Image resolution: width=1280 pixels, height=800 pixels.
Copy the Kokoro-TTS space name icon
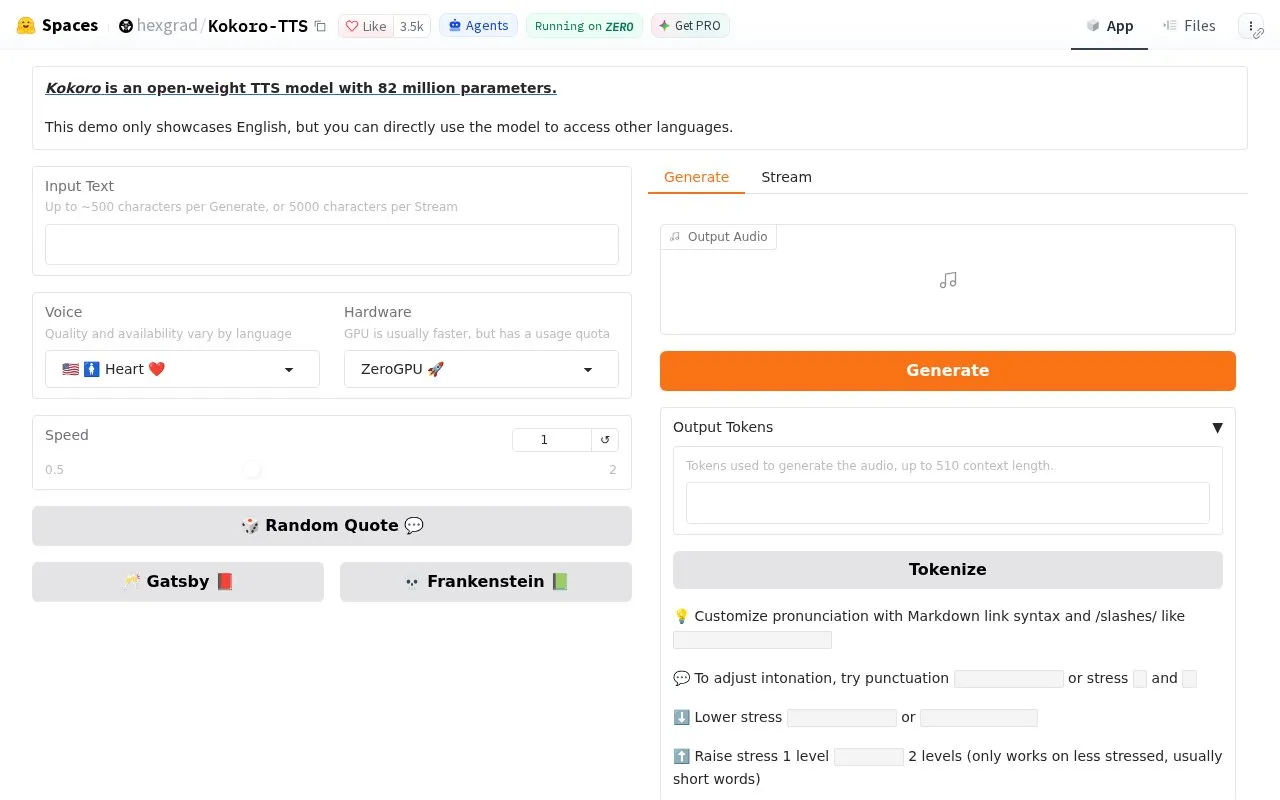point(320,27)
